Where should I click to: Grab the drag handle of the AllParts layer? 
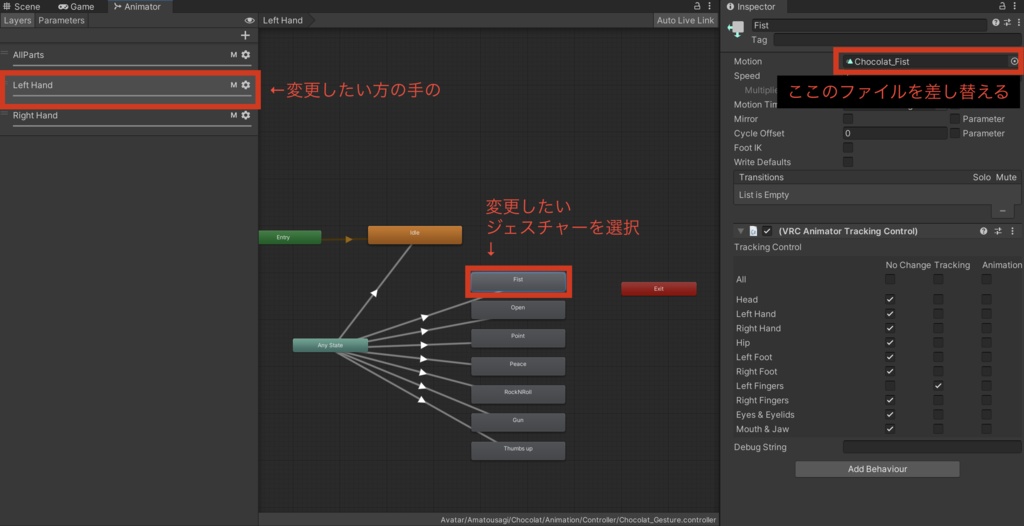coord(5,52)
